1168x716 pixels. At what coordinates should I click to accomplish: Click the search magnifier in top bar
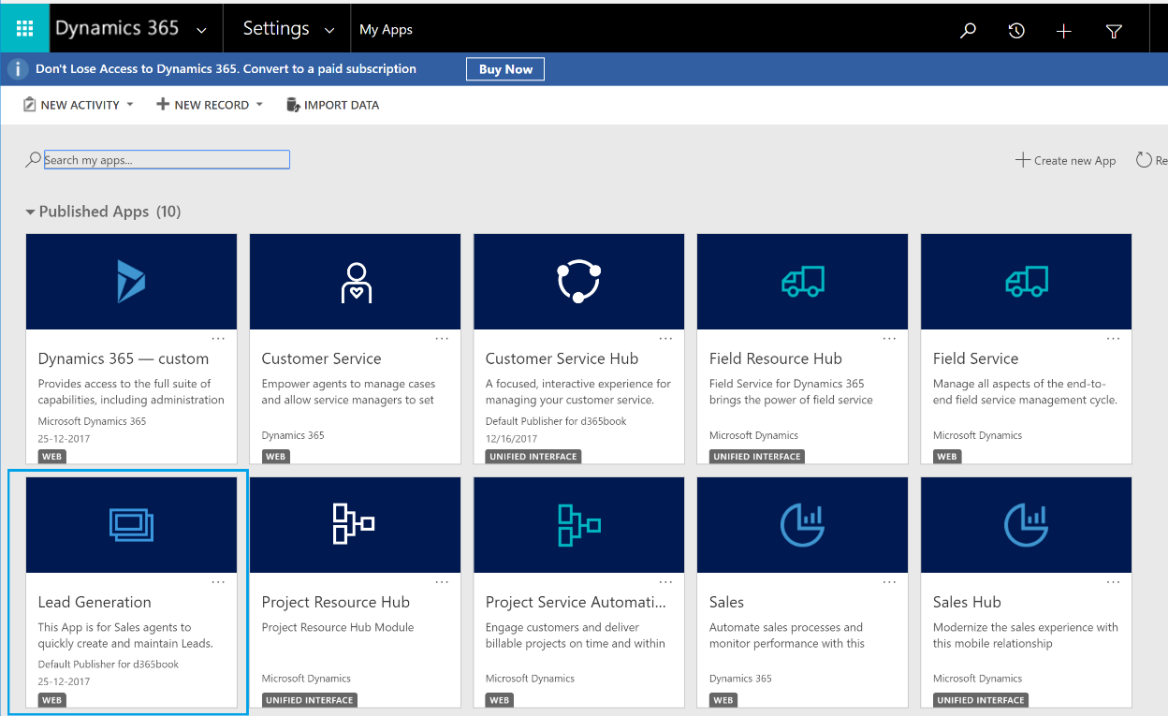click(968, 31)
